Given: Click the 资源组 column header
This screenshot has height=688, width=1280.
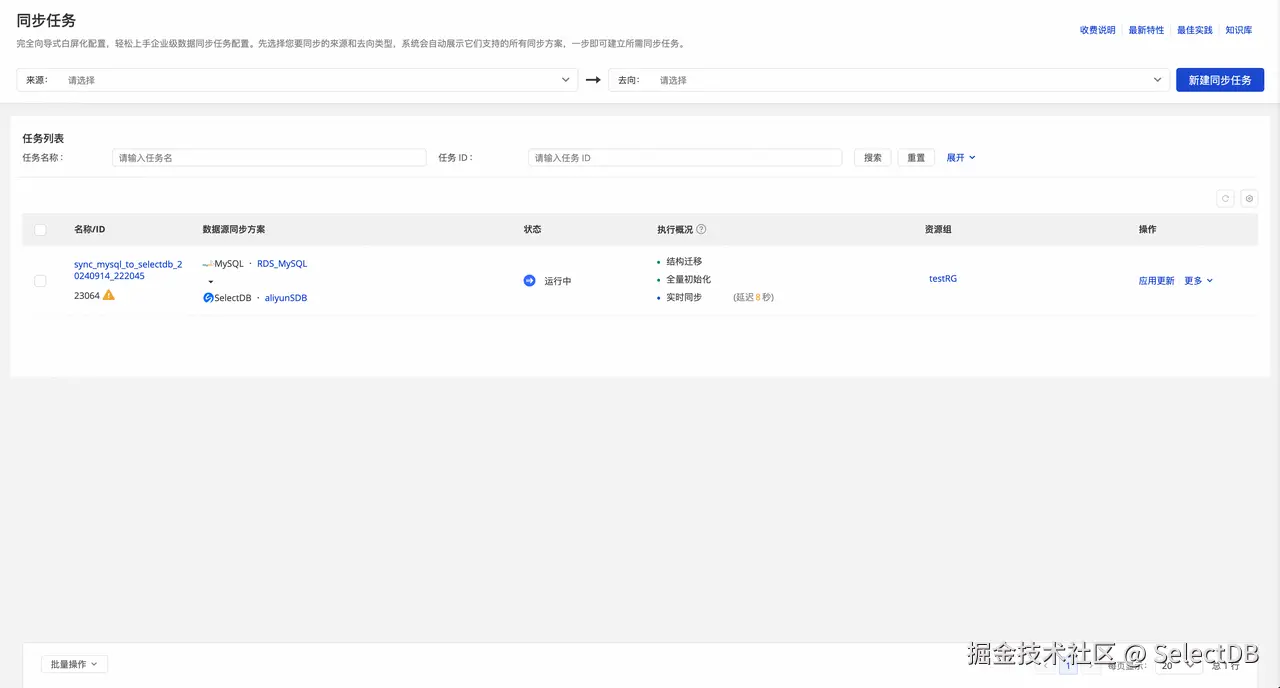Looking at the screenshot, I should (x=938, y=230).
